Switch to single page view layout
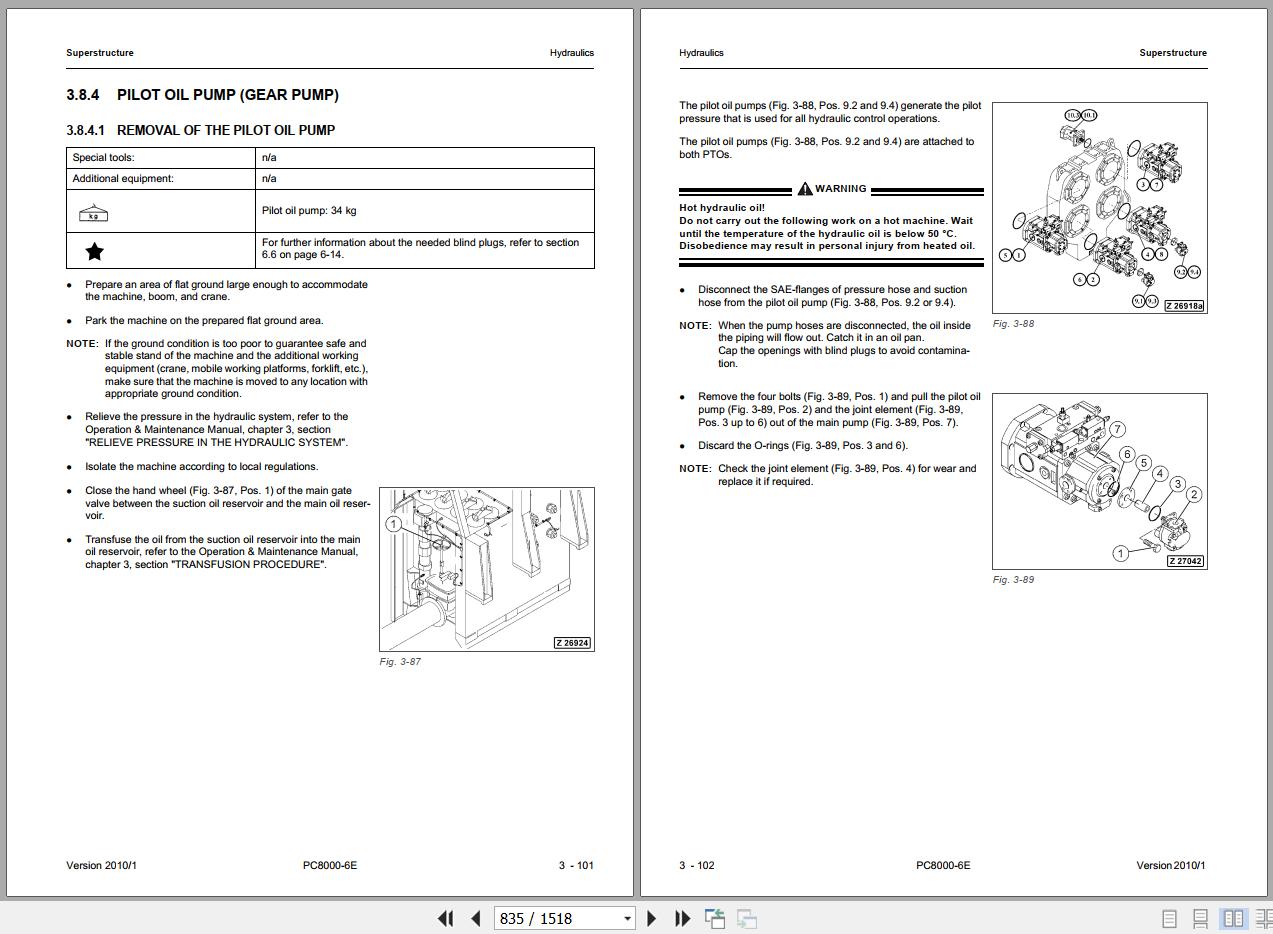 coord(1168,918)
